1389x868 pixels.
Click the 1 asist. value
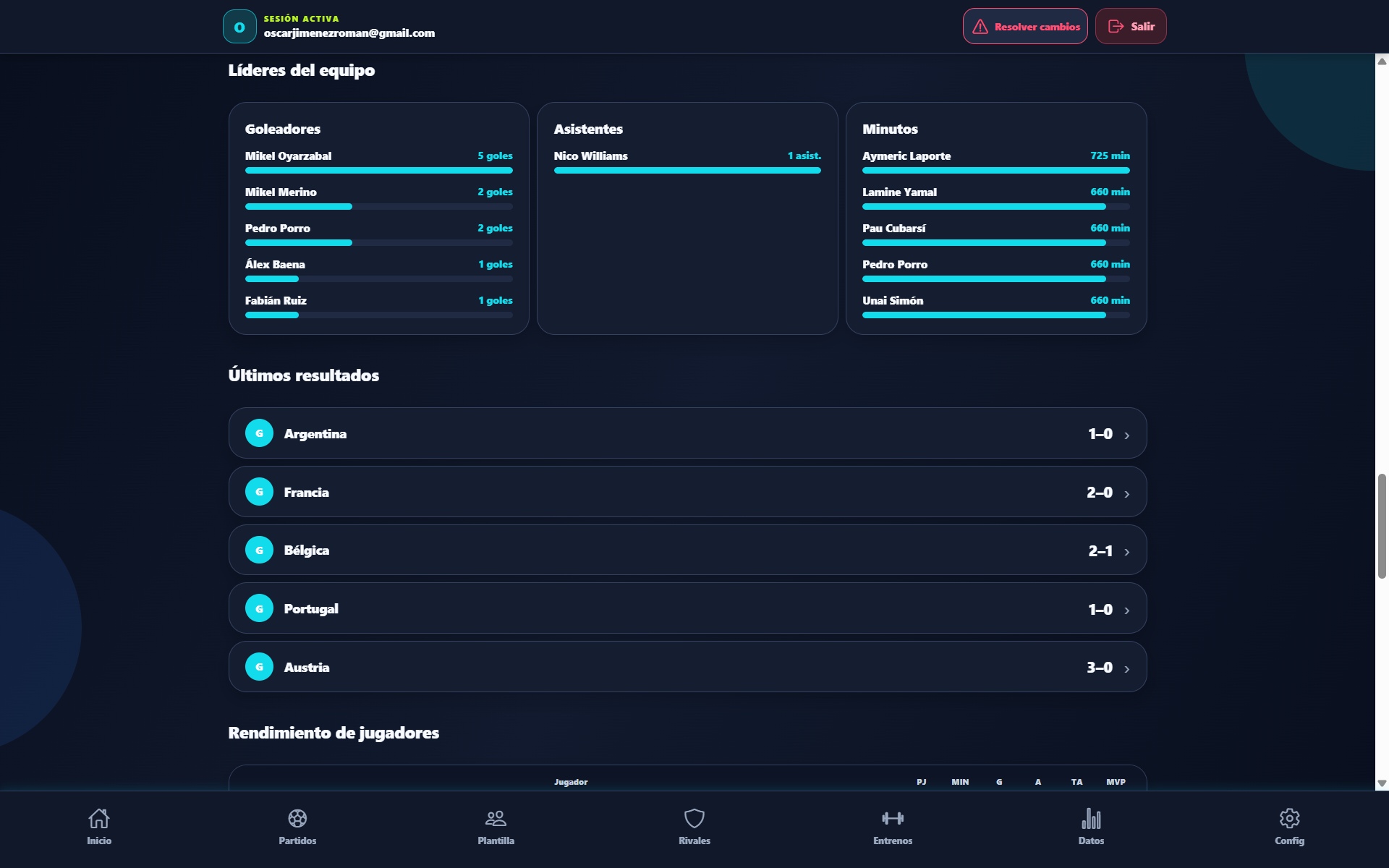(804, 156)
